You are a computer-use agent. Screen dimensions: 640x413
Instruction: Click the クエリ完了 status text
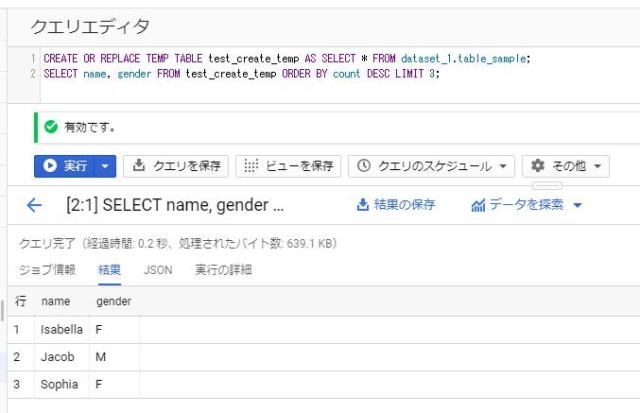click(x=178, y=244)
